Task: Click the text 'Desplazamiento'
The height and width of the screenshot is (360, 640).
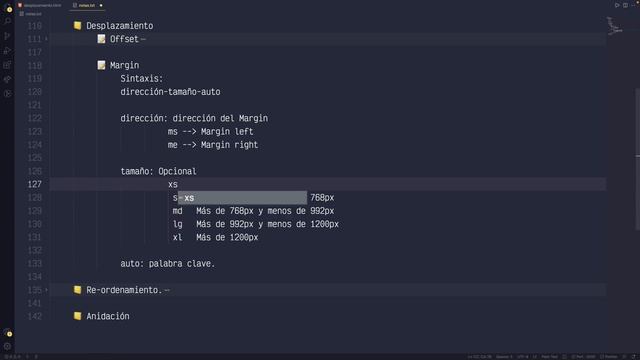Action: tap(120, 26)
